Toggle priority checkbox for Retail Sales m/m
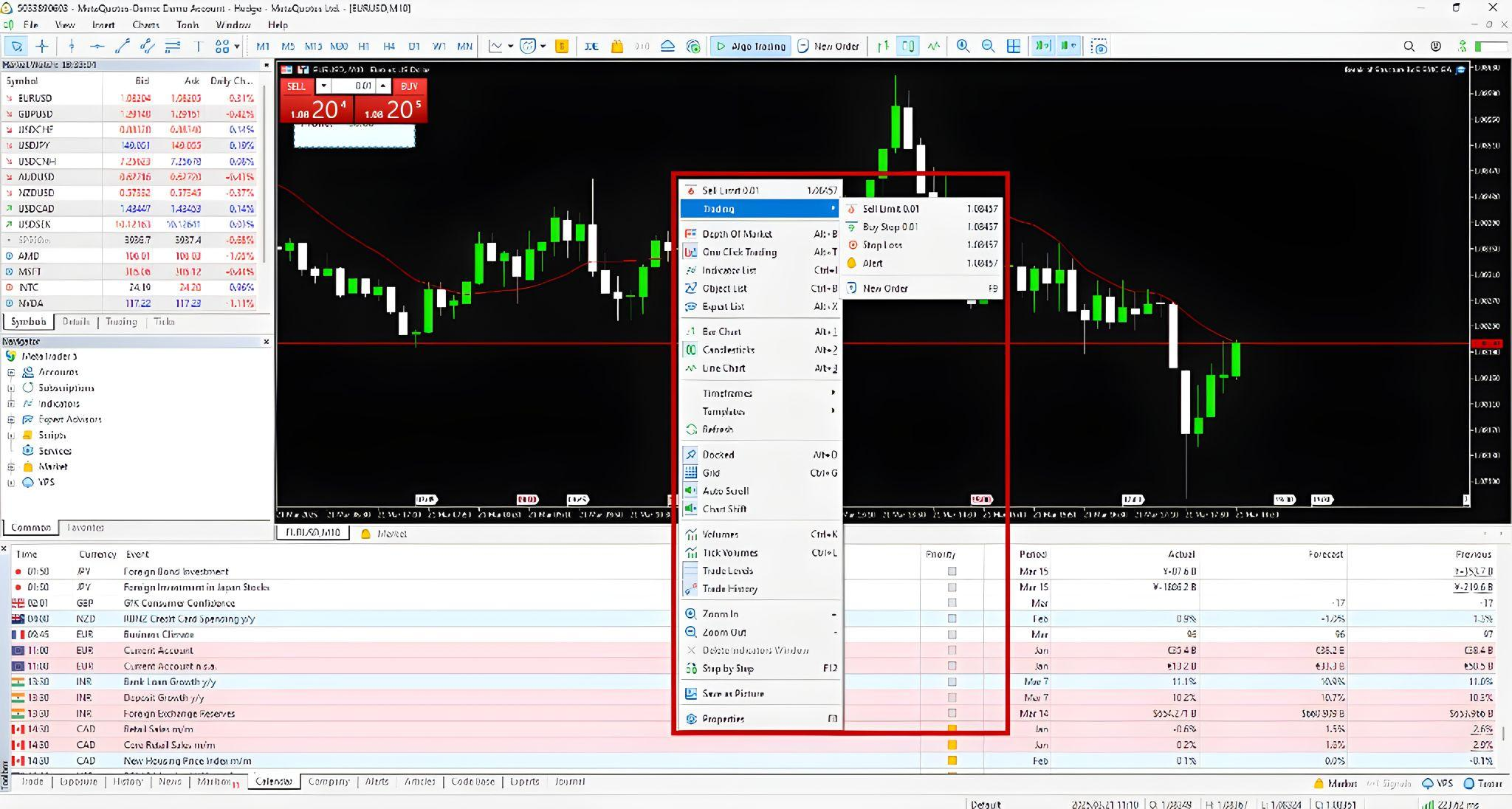This screenshot has width=1512, height=809. (952, 729)
